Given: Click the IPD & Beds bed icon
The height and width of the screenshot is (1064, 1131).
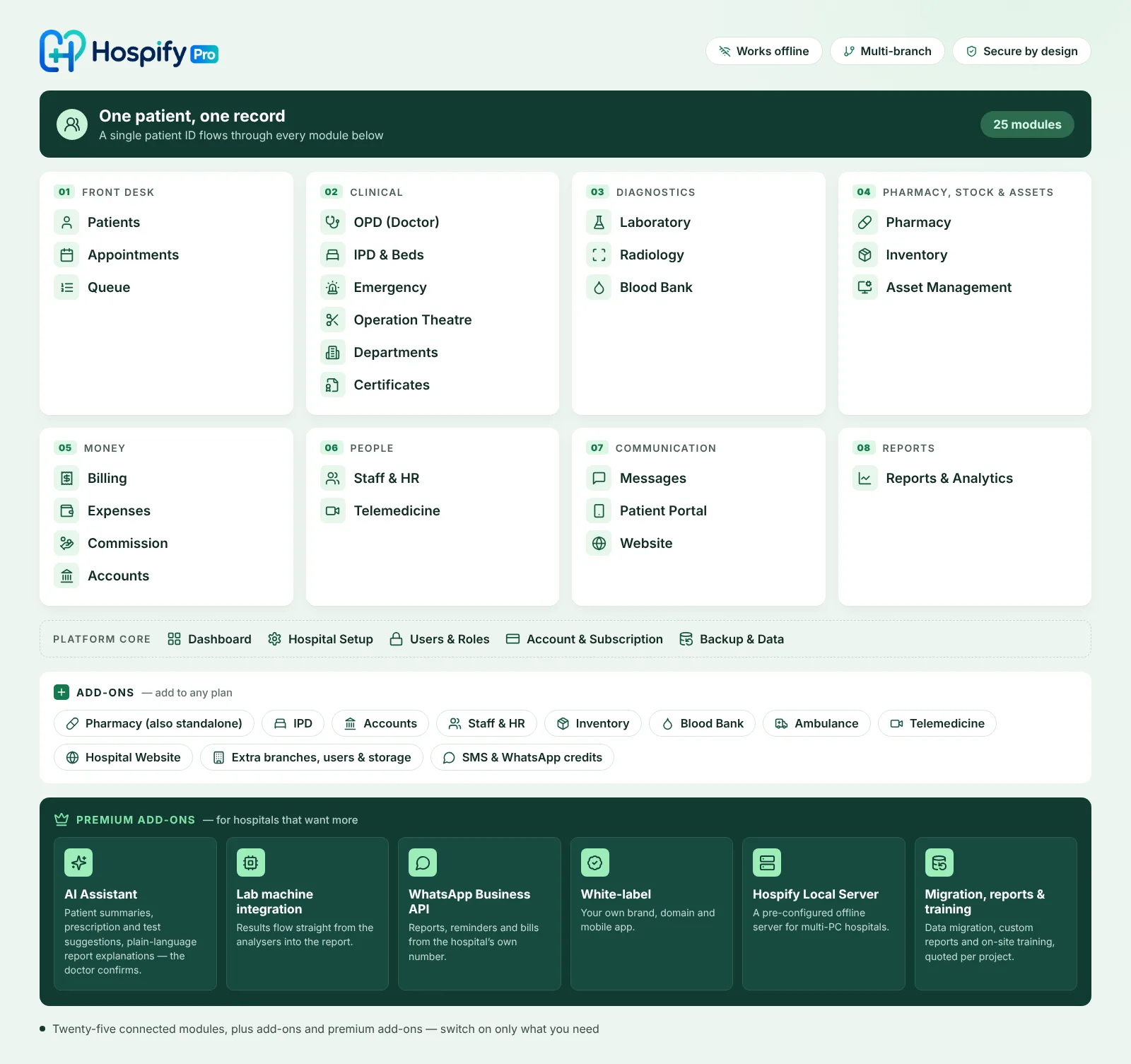Looking at the screenshot, I should (333, 255).
